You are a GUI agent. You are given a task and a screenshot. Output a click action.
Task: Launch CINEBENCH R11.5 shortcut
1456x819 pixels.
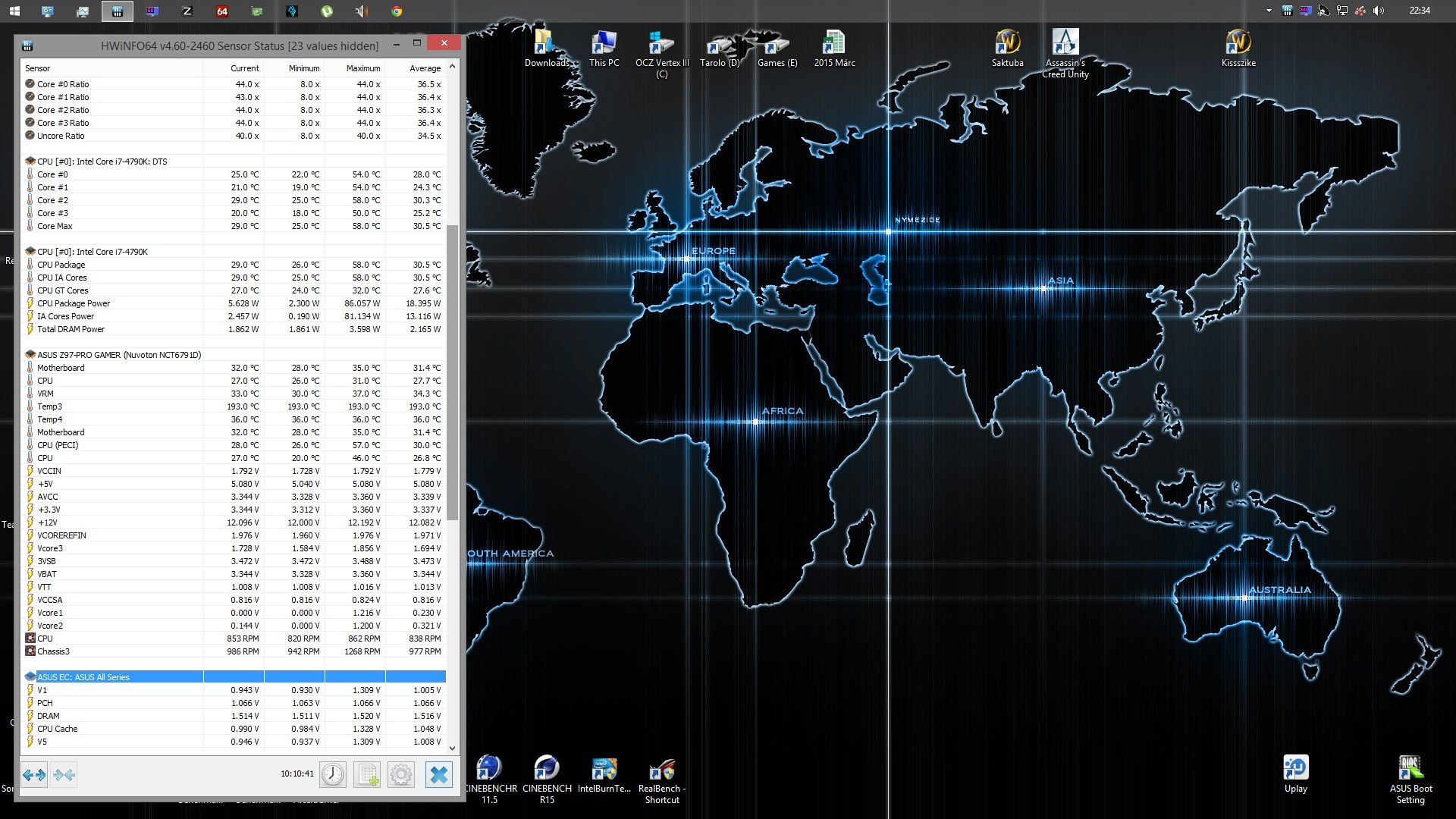coord(489,780)
